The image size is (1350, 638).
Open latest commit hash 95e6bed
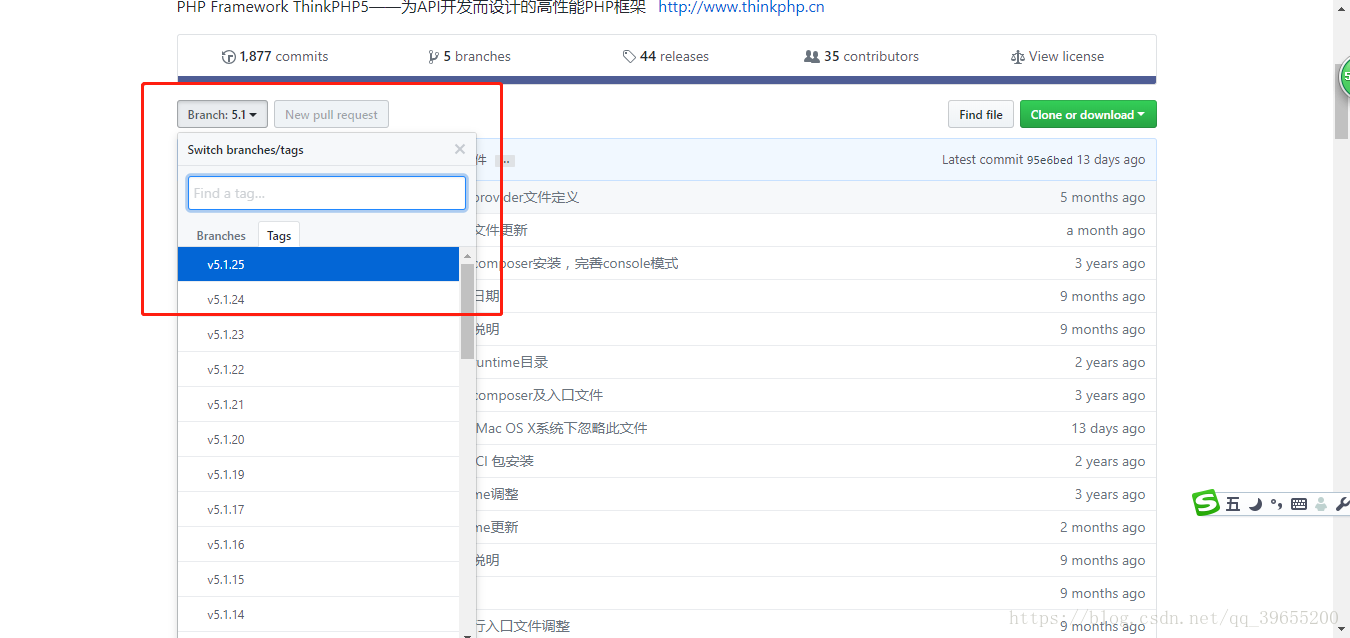point(1050,160)
